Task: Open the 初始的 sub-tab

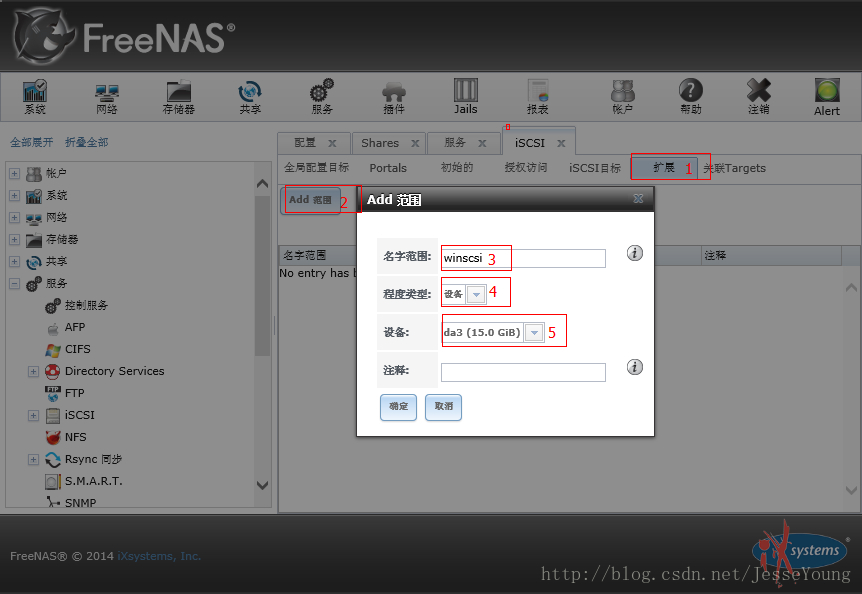Action: pos(457,168)
